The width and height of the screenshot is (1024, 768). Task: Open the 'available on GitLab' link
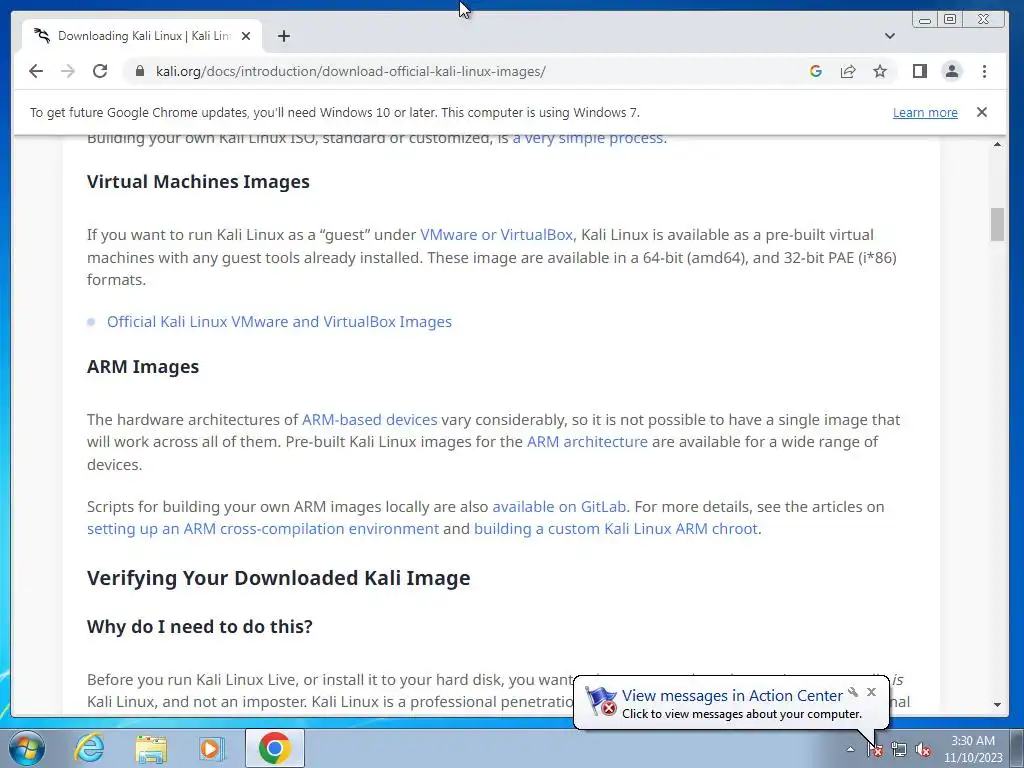pos(559,507)
